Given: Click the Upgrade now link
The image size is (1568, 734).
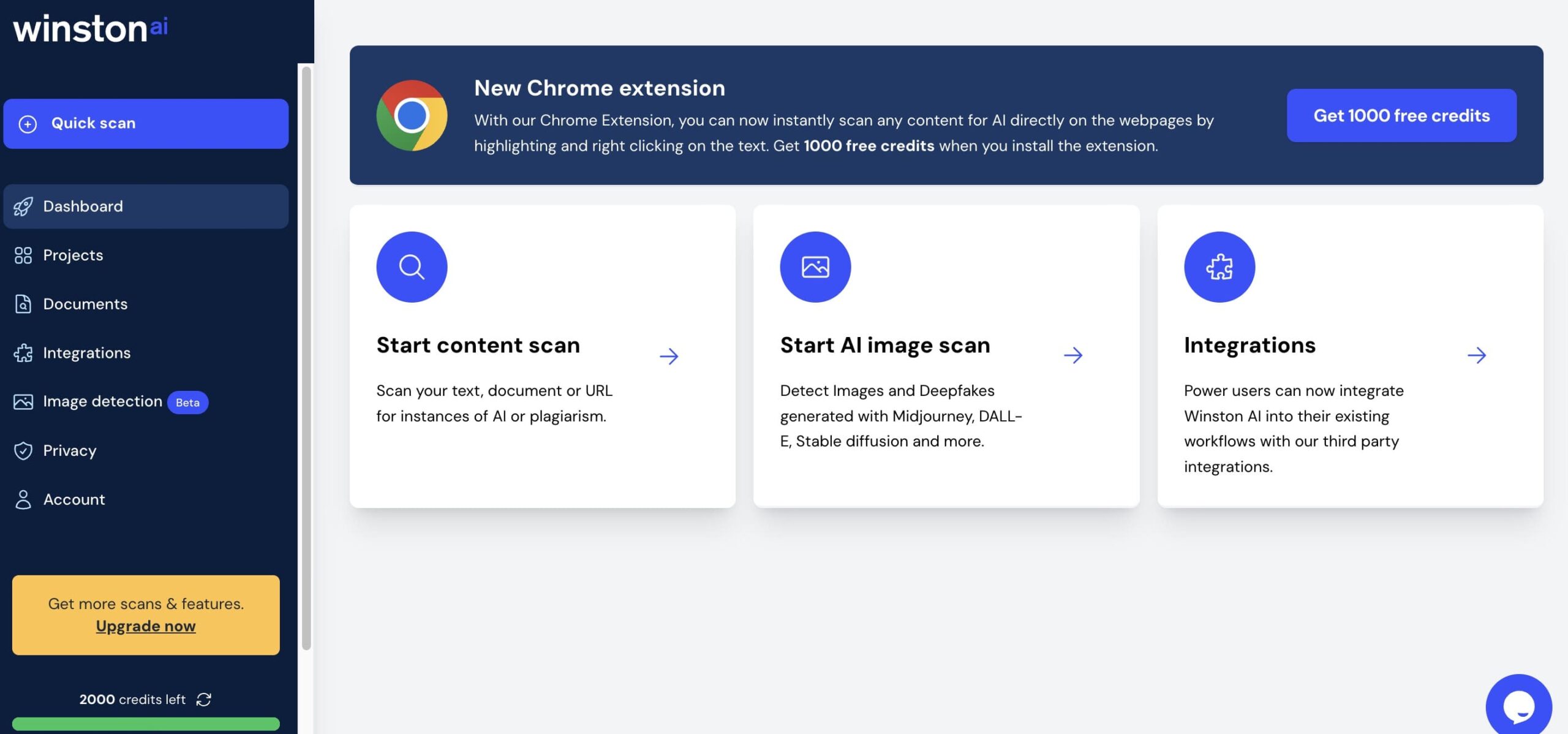Looking at the screenshot, I should click(x=146, y=626).
